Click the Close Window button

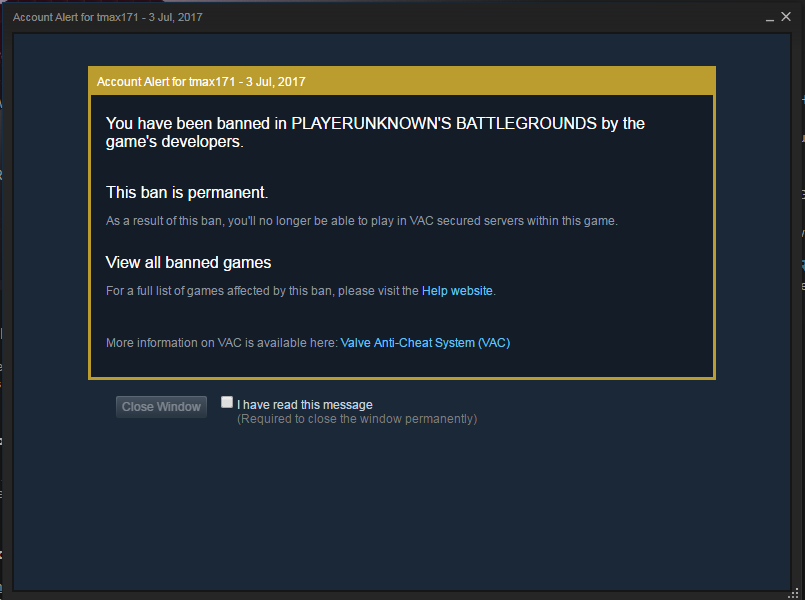161,407
